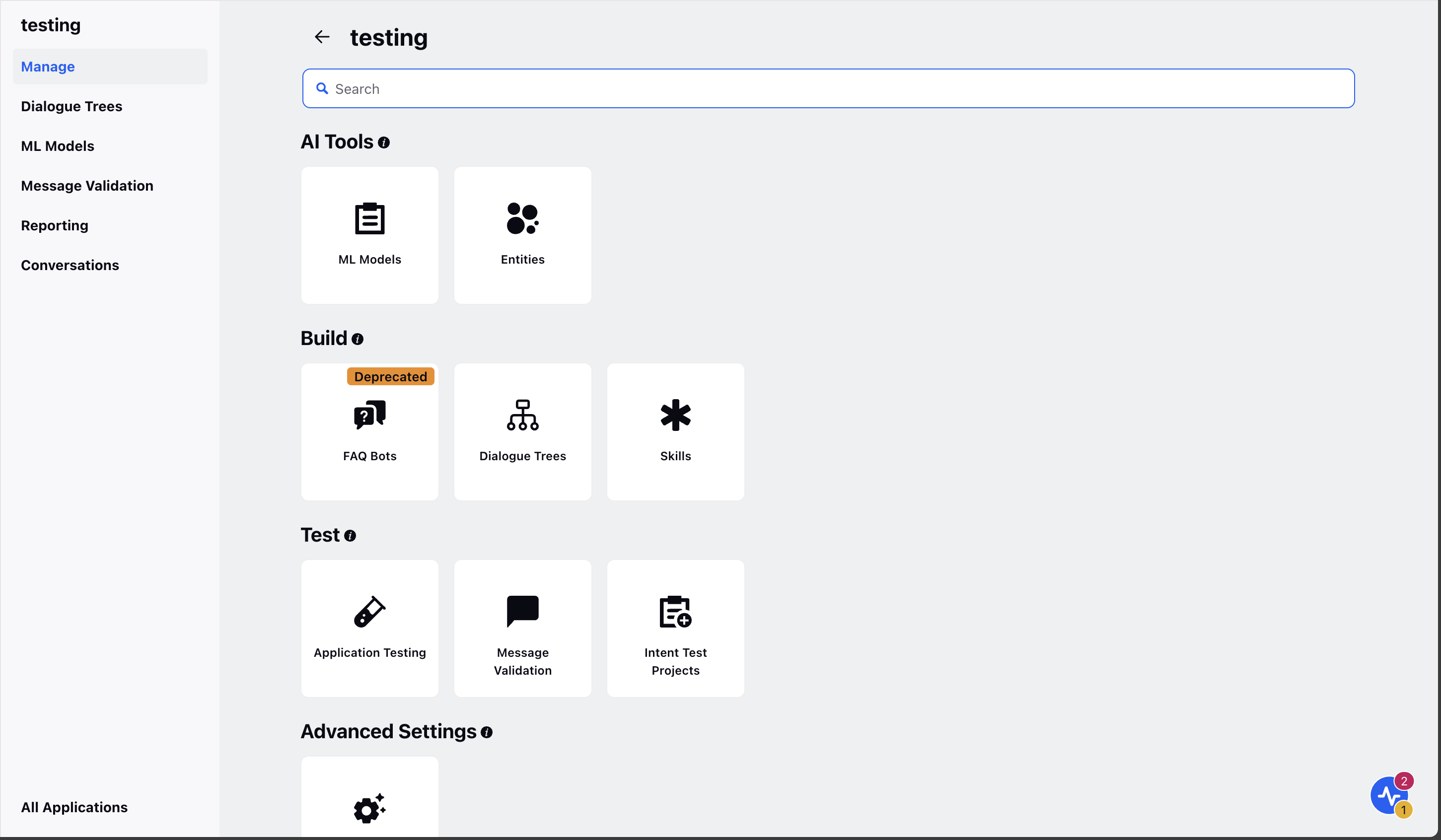
Task: Click the Application Testing card label
Action: pyautogui.click(x=370, y=653)
